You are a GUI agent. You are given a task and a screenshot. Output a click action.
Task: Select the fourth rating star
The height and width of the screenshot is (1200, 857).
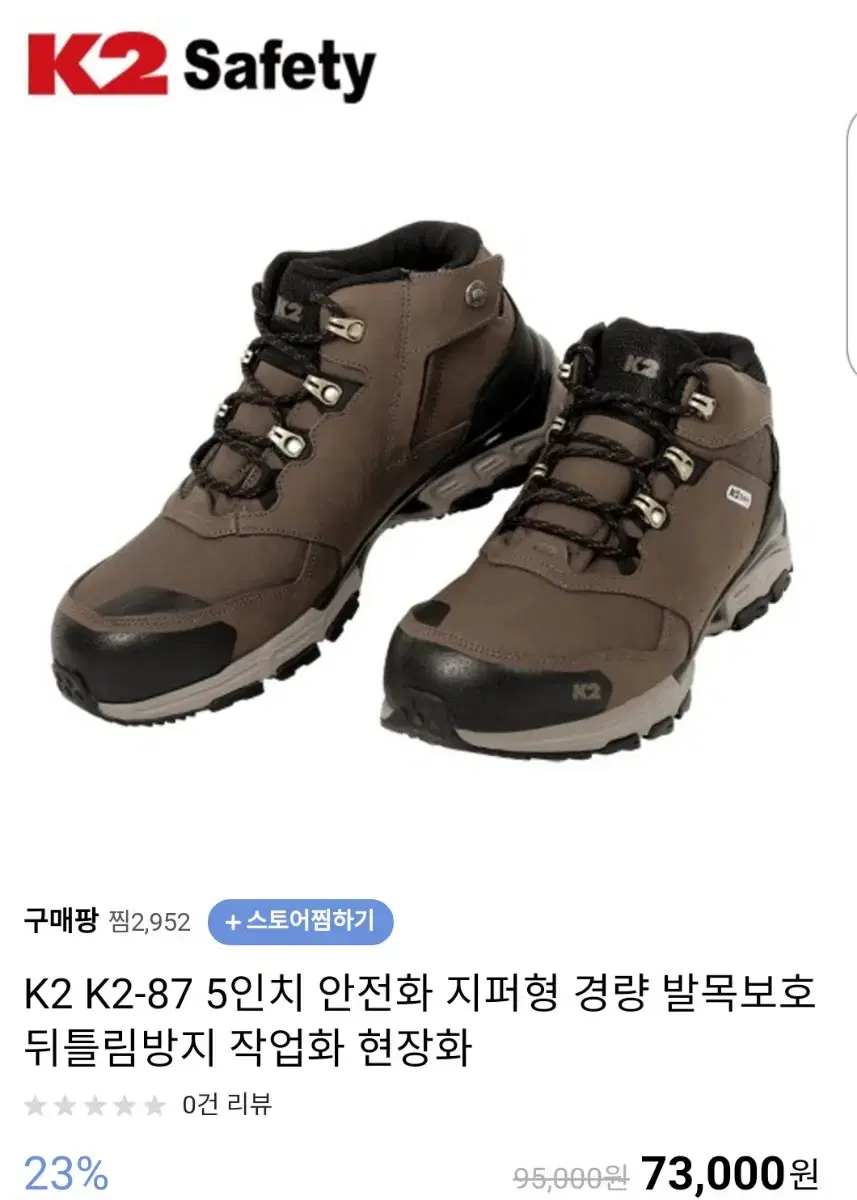125,1105
